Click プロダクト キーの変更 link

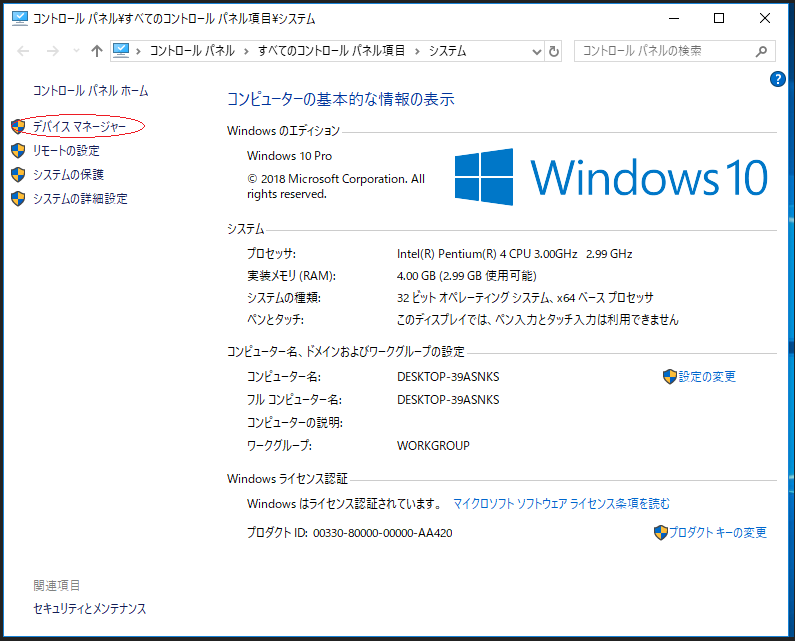(718, 532)
